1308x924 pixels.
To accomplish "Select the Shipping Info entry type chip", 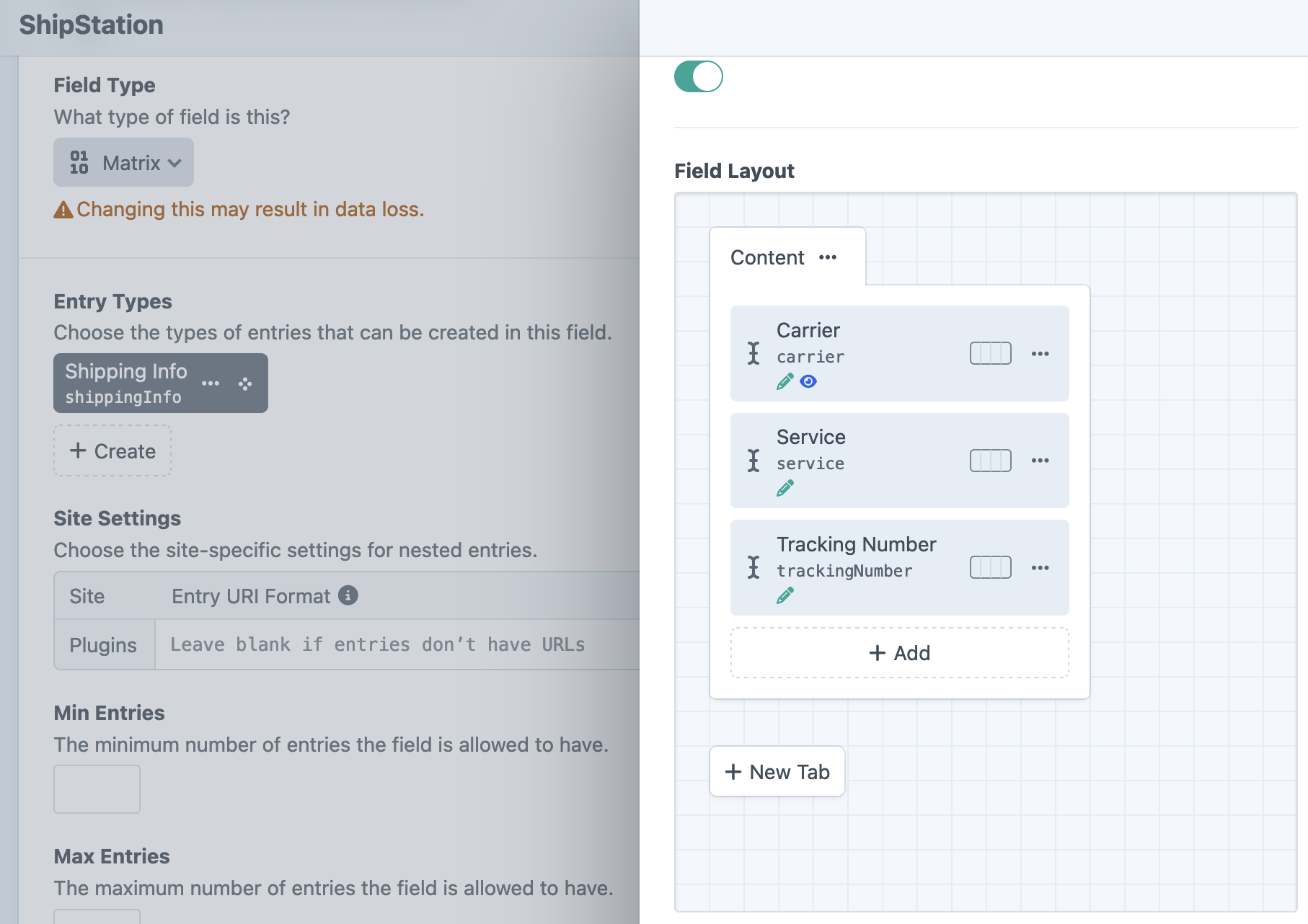I will [161, 383].
